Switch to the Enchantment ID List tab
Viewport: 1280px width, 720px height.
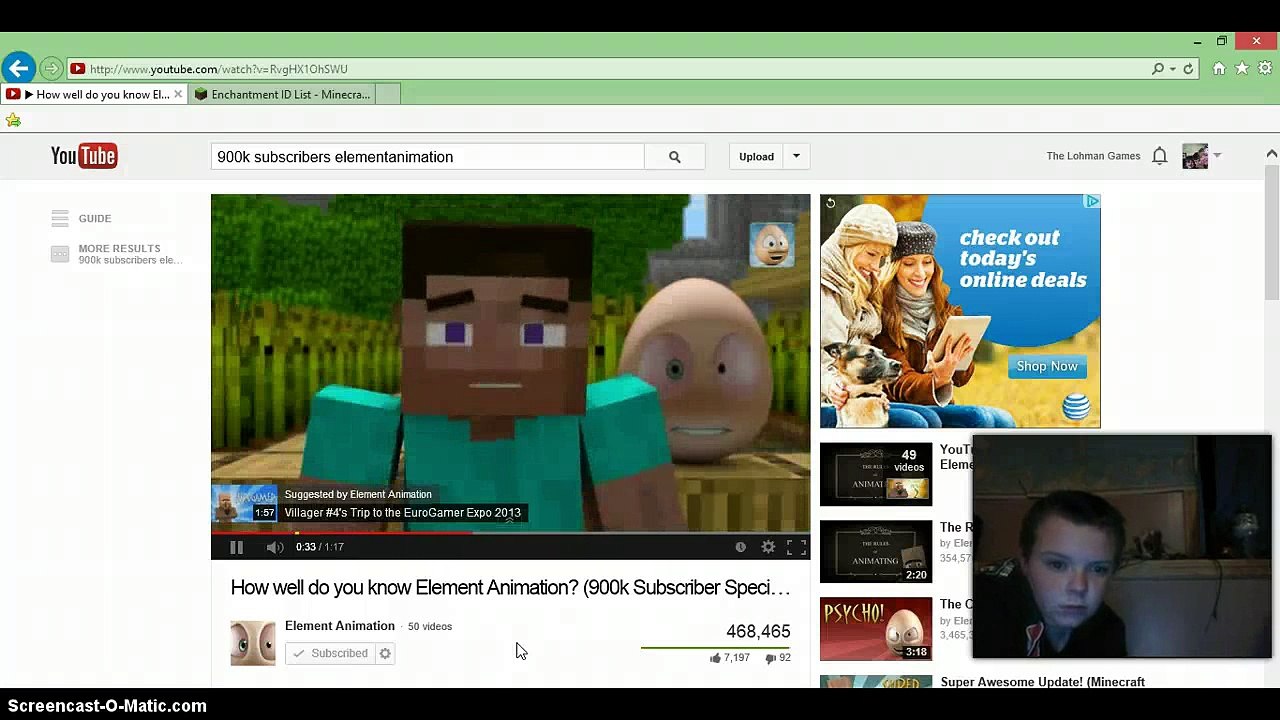(x=281, y=94)
